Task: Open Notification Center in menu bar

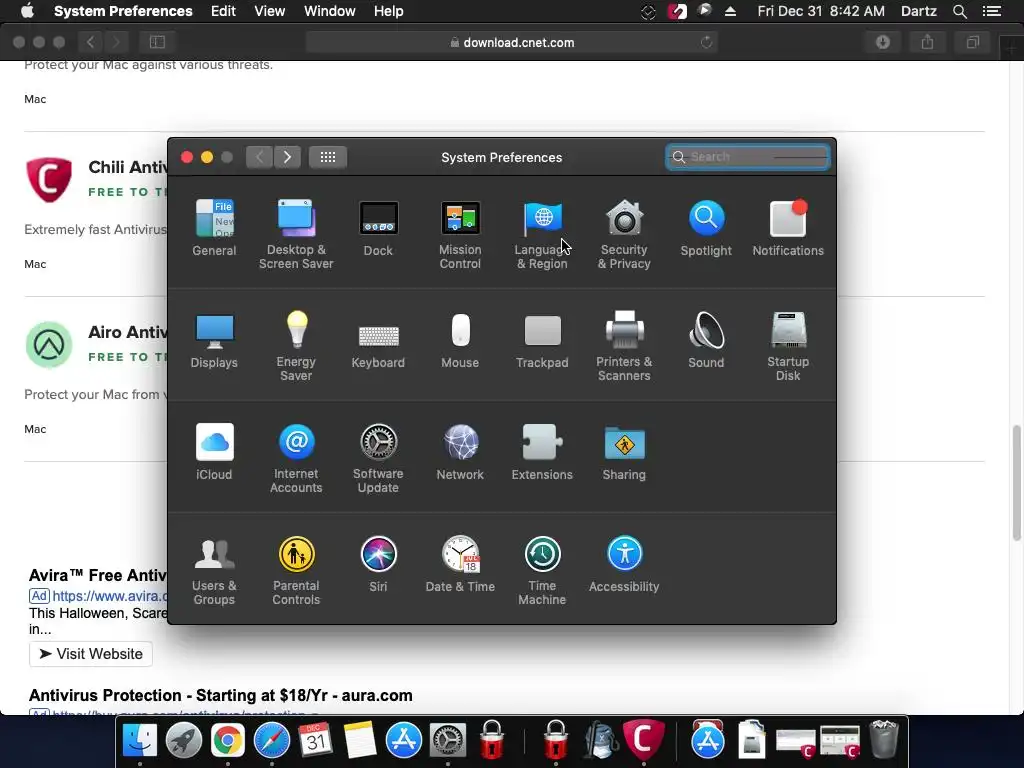Action: click(x=992, y=11)
